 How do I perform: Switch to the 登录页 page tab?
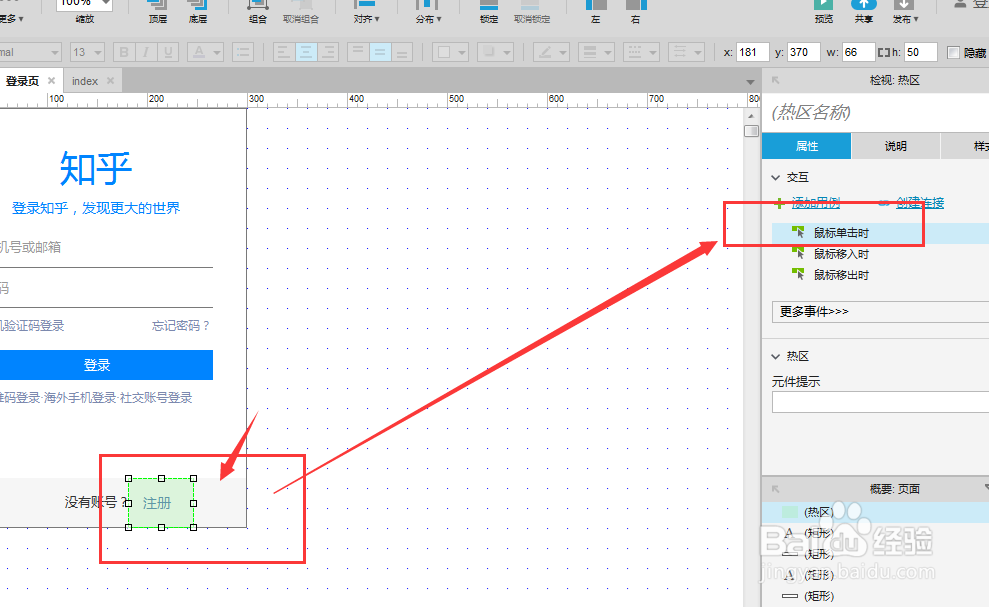(23, 81)
